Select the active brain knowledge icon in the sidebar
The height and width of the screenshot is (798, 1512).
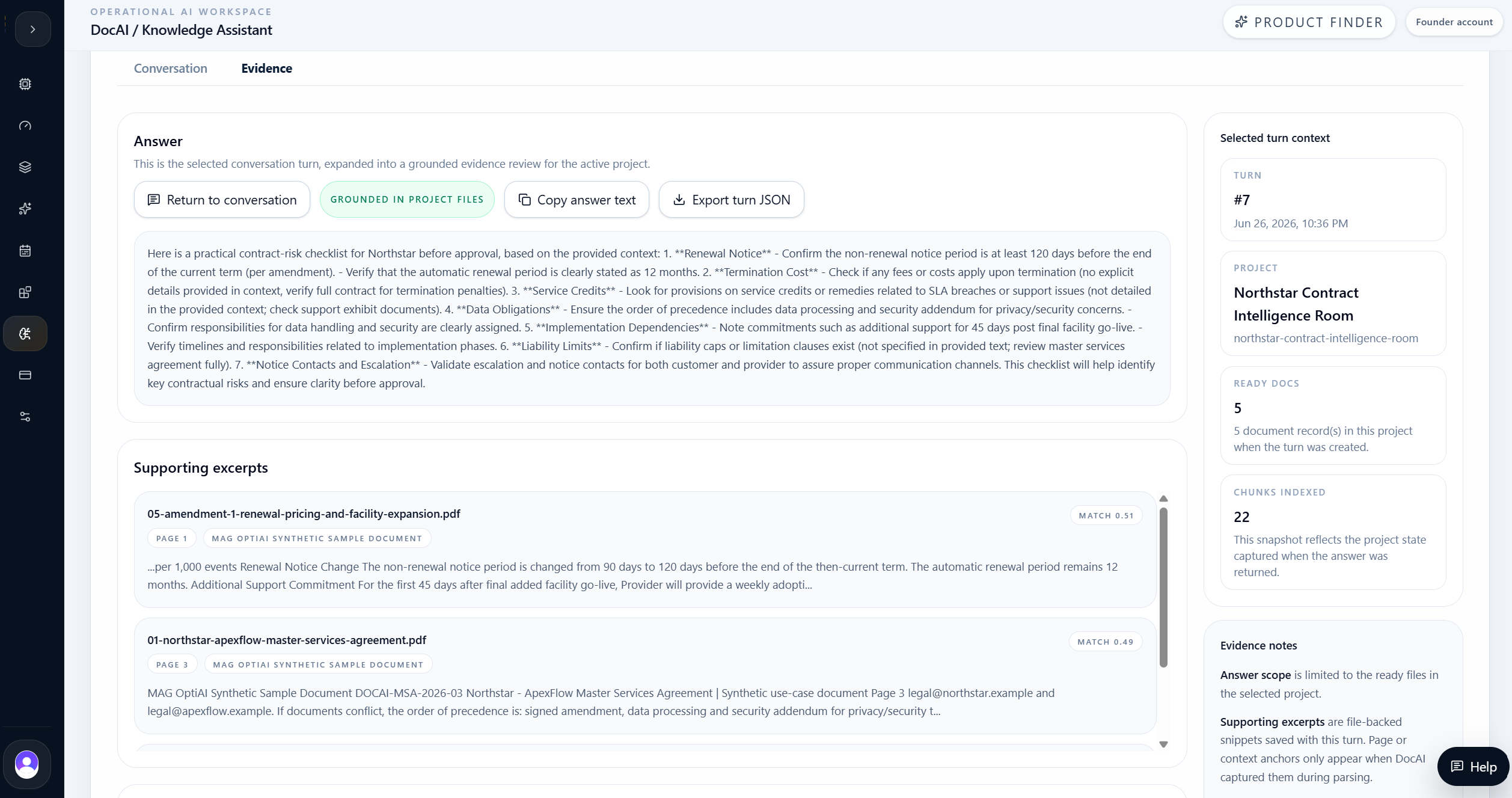pos(25,334)
